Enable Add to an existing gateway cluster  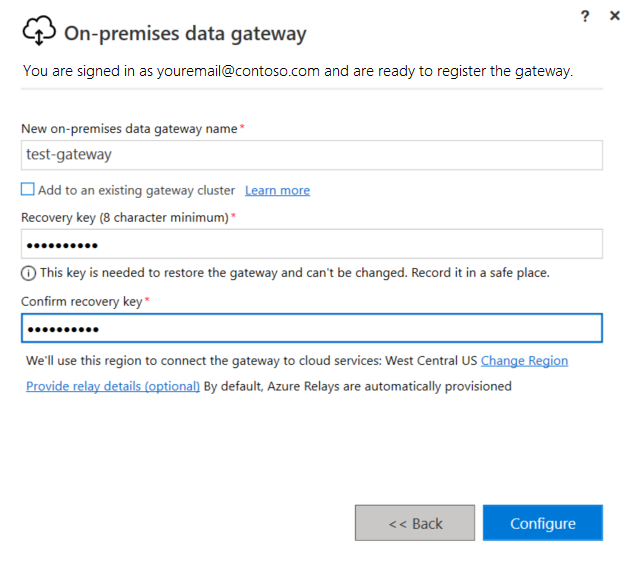[28, 189]
